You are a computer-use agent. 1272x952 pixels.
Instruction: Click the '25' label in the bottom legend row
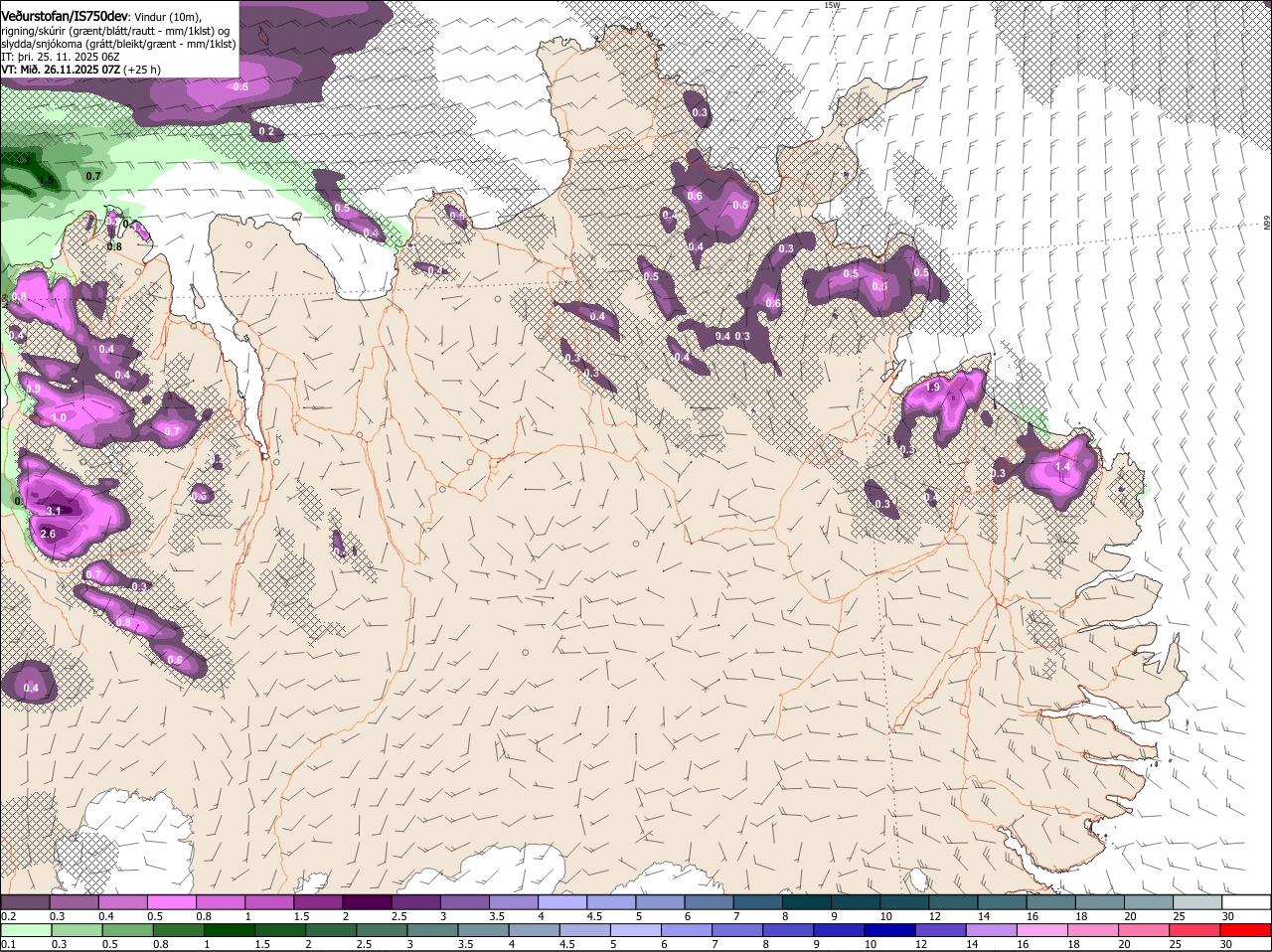point(1178,944)
